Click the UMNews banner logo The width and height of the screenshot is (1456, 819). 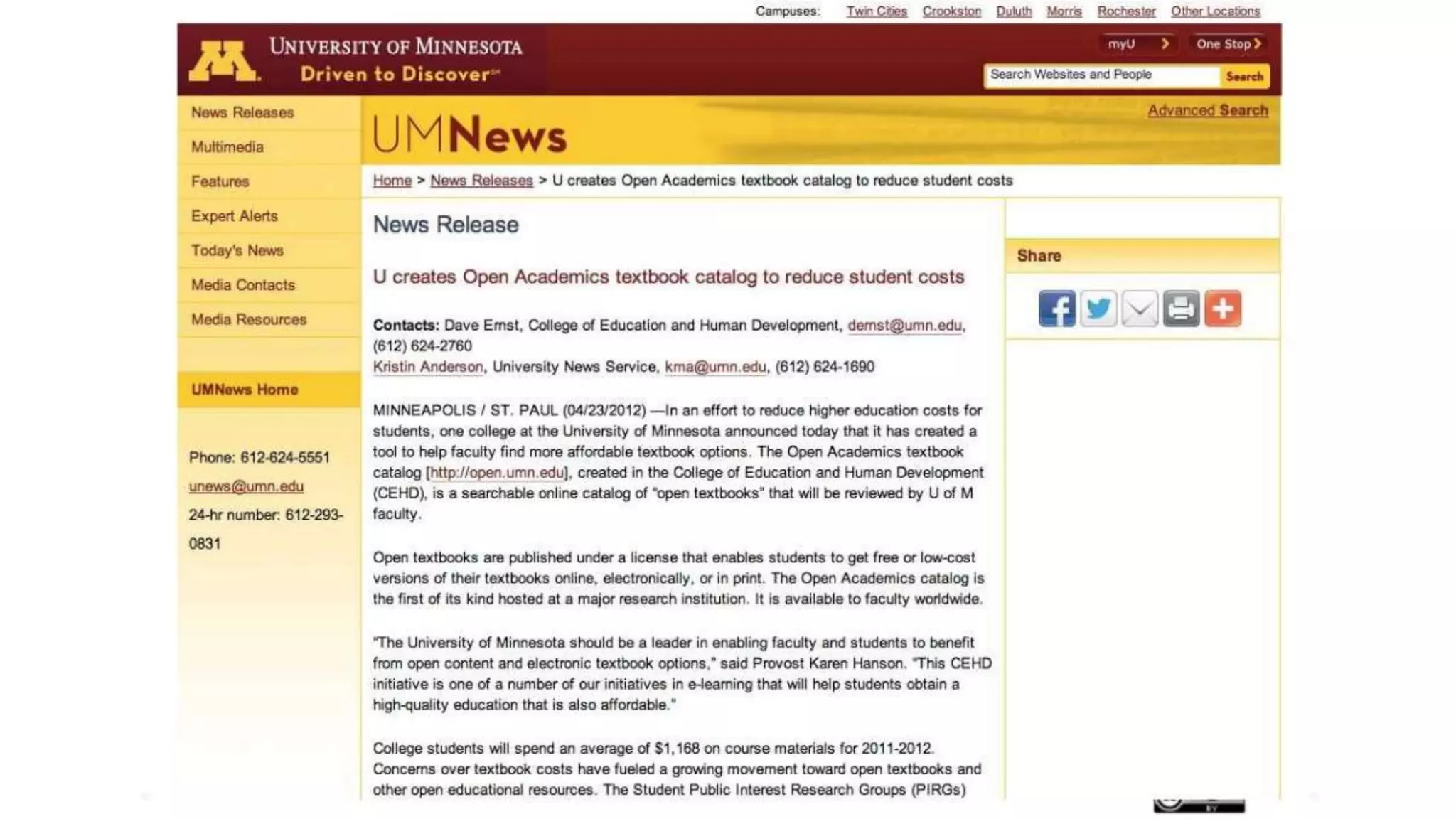[469, 134]
